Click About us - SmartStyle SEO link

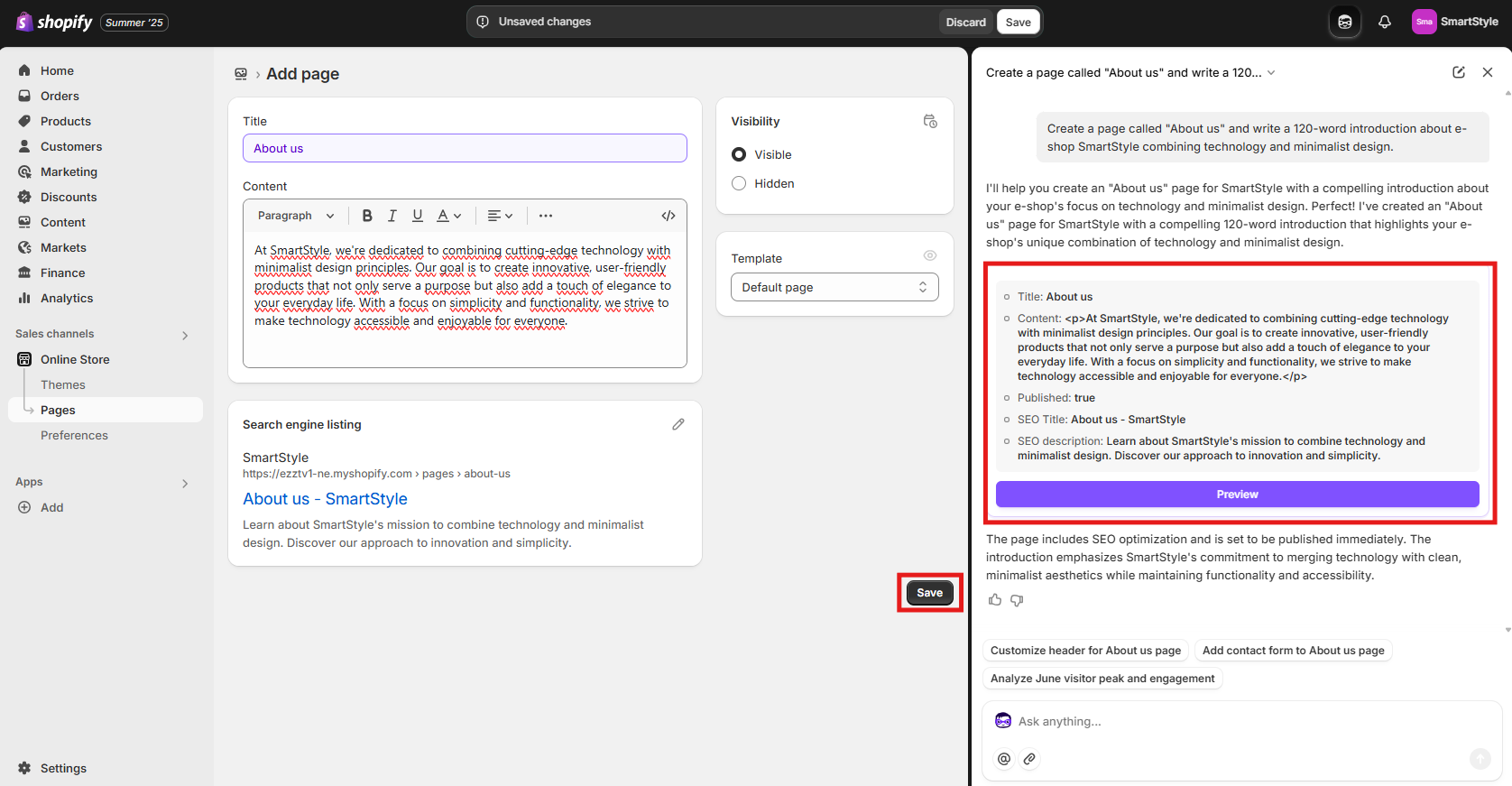click(325, 499)
